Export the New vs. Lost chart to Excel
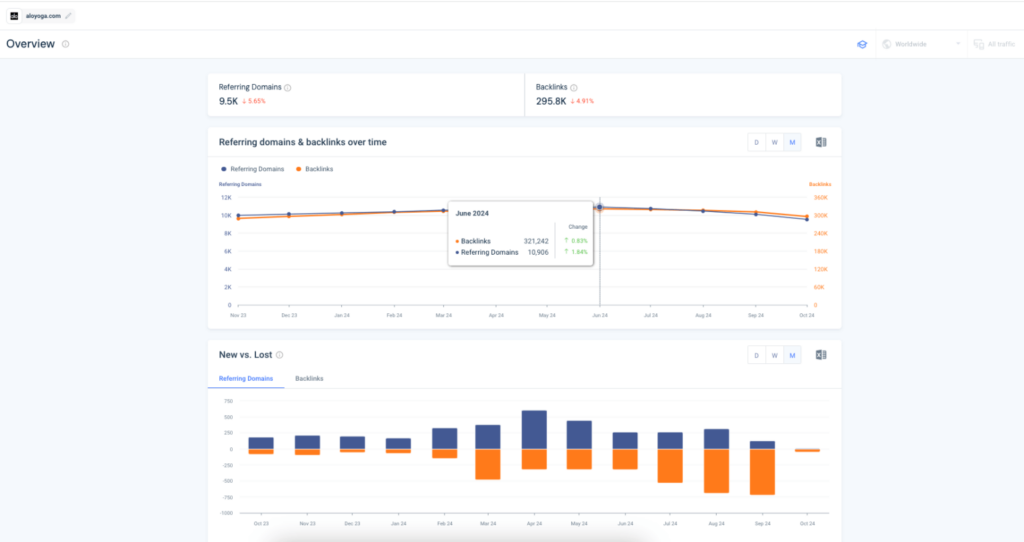 point(822,355)
